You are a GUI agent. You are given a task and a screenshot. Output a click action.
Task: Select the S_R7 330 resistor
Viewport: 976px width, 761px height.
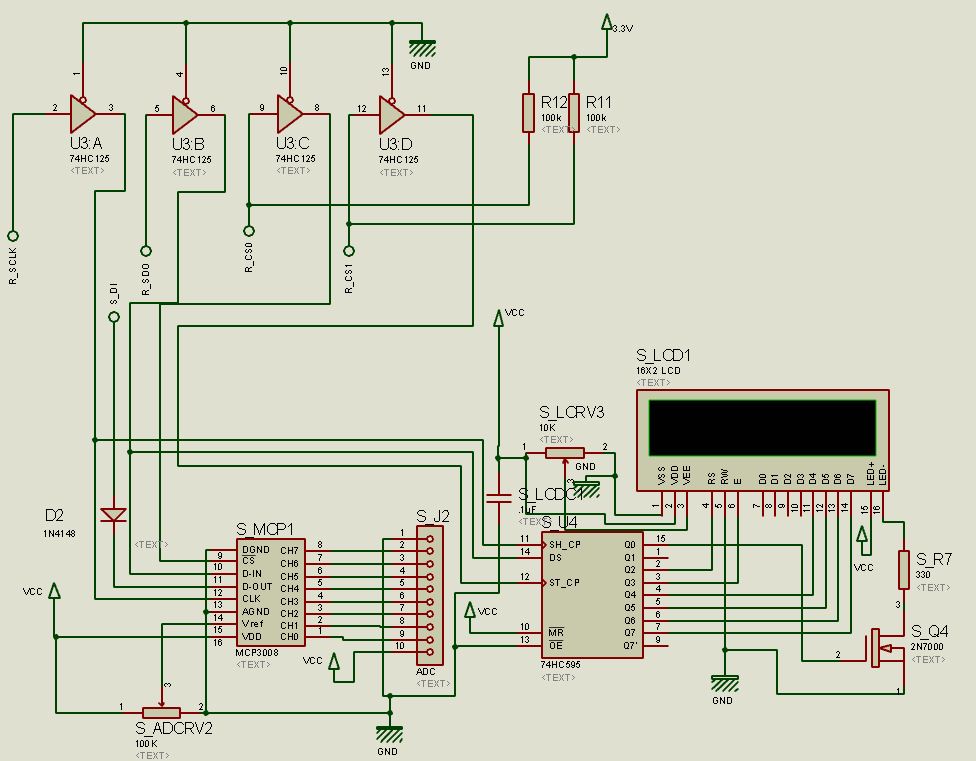pos(904,569)
